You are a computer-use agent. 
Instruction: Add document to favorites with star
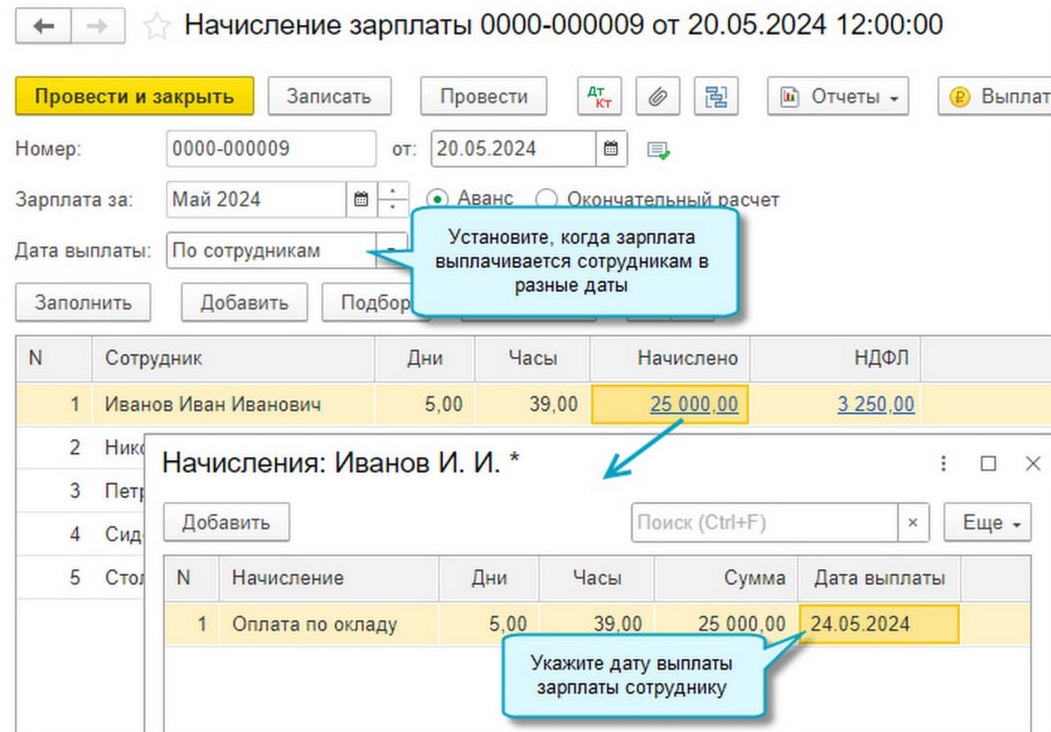pos(157,27)
